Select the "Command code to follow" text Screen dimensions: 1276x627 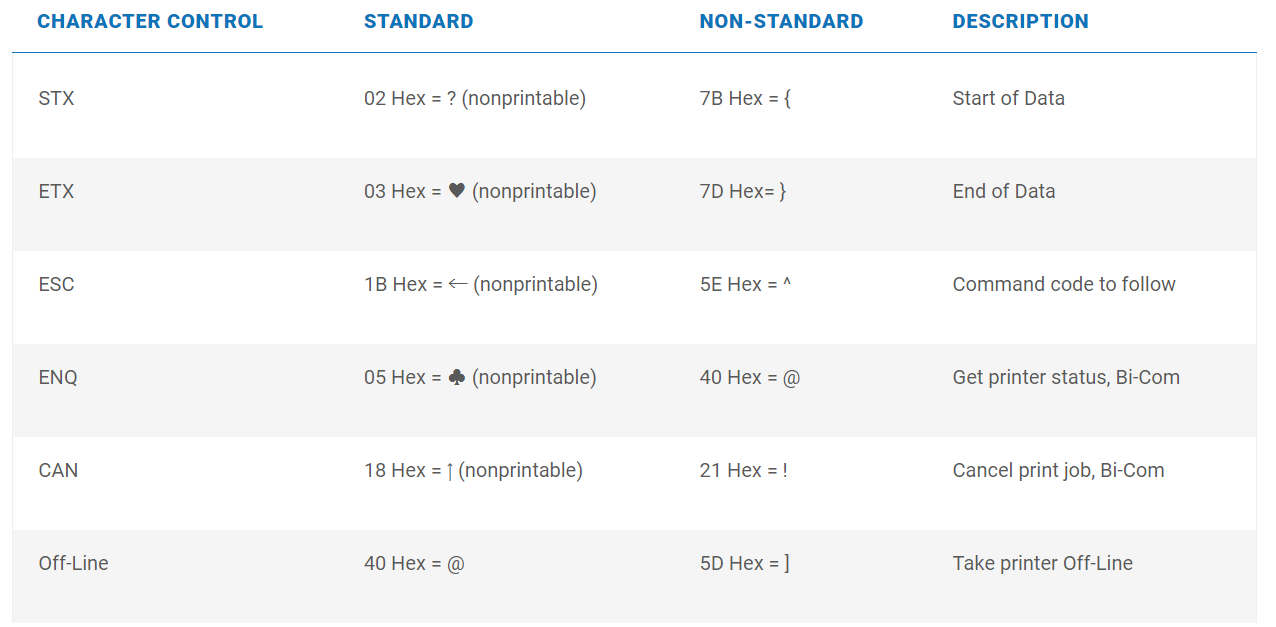point(1064,284)
